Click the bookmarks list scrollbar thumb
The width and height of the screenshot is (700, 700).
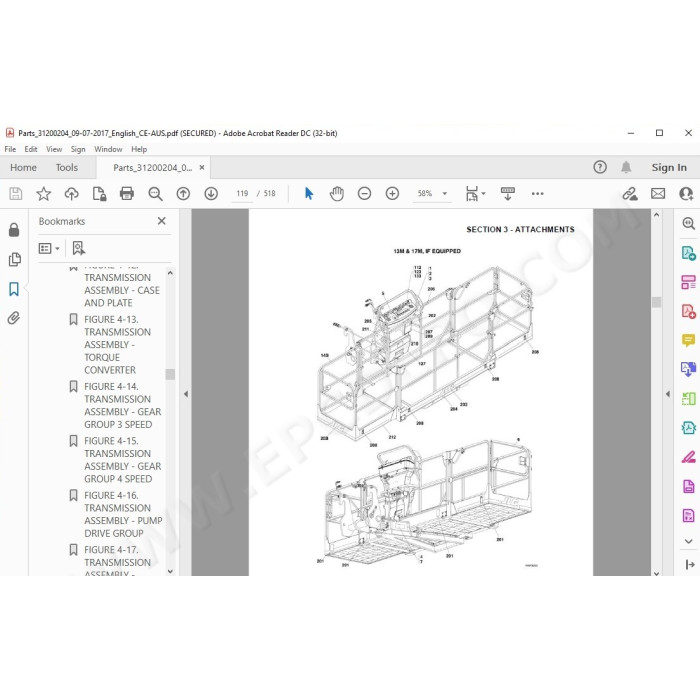coord(170,374)
